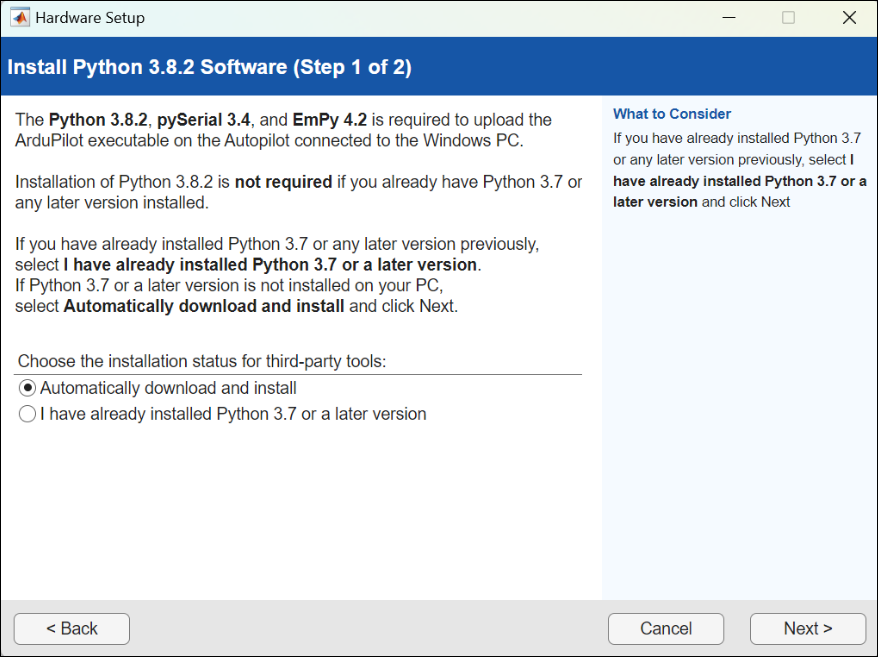Click the bold EmPy 4.2 text
The image size is (878, 657).
(331, 120)
